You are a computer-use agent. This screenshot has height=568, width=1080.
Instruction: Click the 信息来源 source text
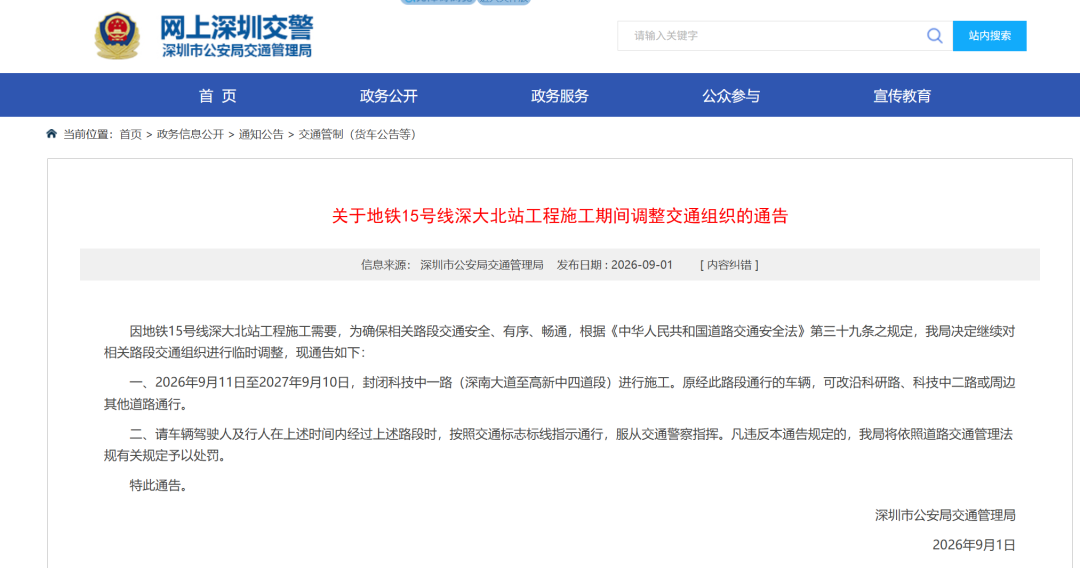[452, 265]
